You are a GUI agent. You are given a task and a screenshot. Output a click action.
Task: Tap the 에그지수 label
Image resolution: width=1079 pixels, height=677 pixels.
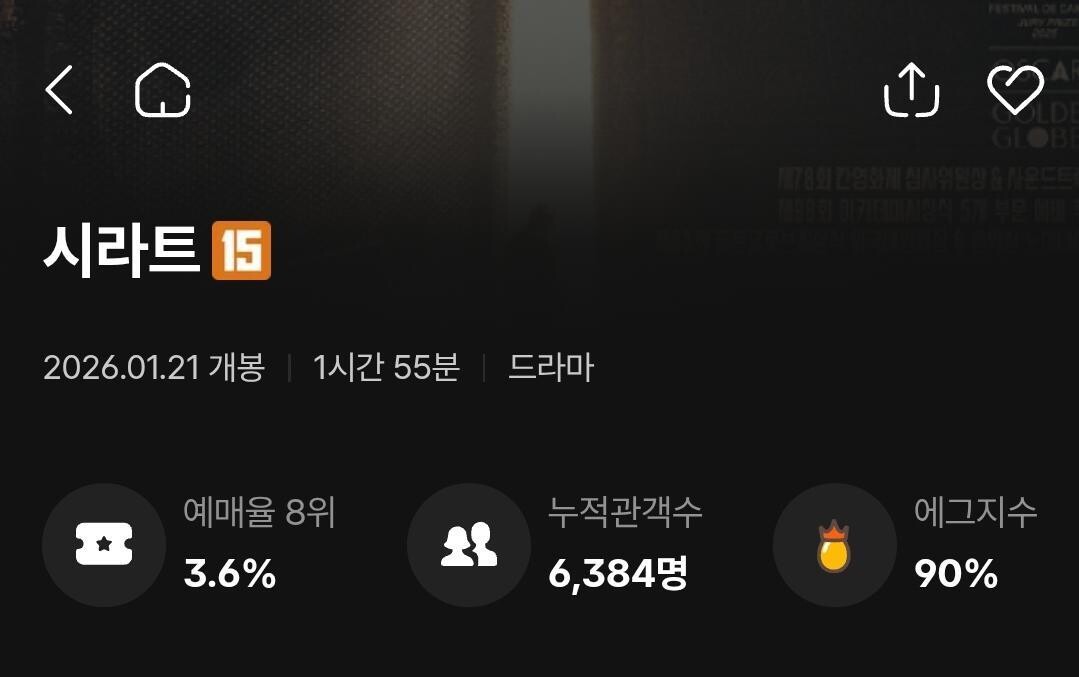[975, 513]
